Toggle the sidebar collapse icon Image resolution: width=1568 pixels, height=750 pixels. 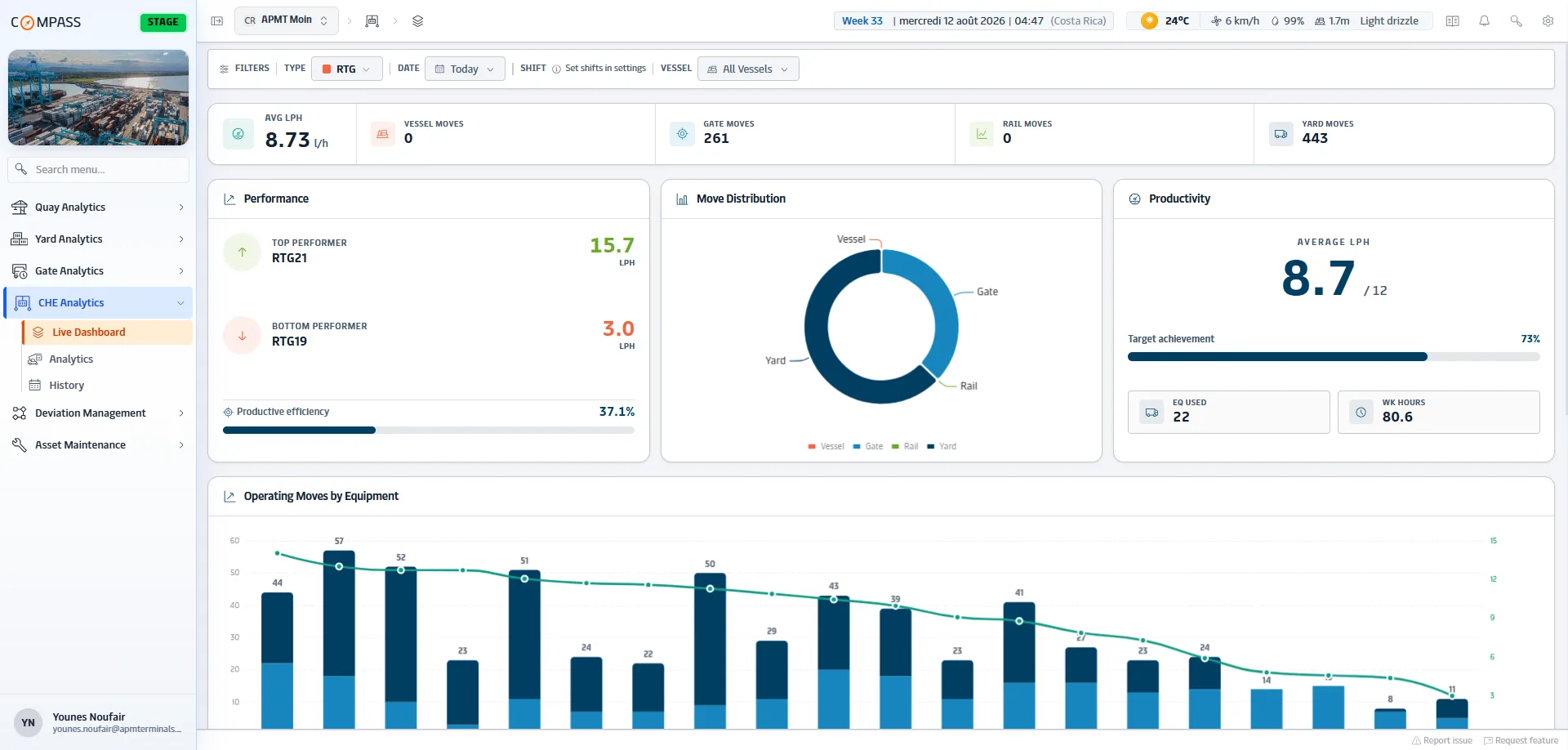pyautogui.click(x=217, y=21)
